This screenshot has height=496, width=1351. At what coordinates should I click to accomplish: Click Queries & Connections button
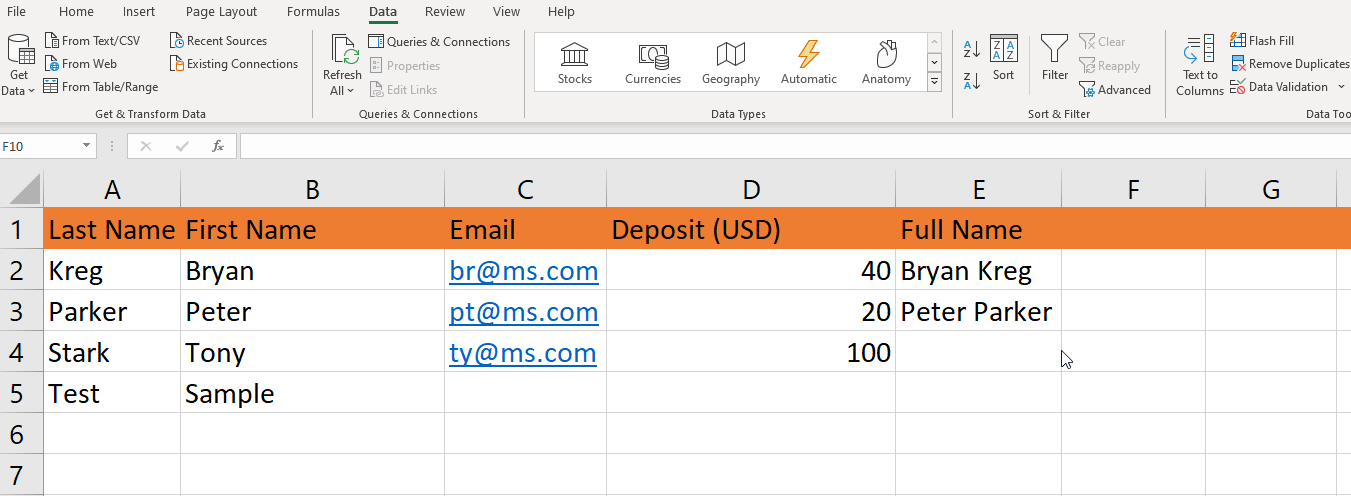point(439,42)
